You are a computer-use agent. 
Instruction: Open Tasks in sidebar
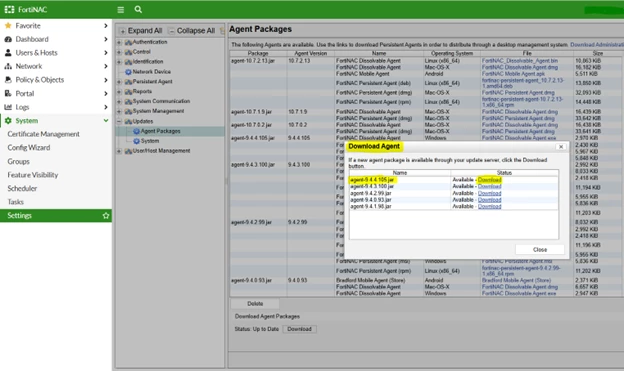(16, 202)
